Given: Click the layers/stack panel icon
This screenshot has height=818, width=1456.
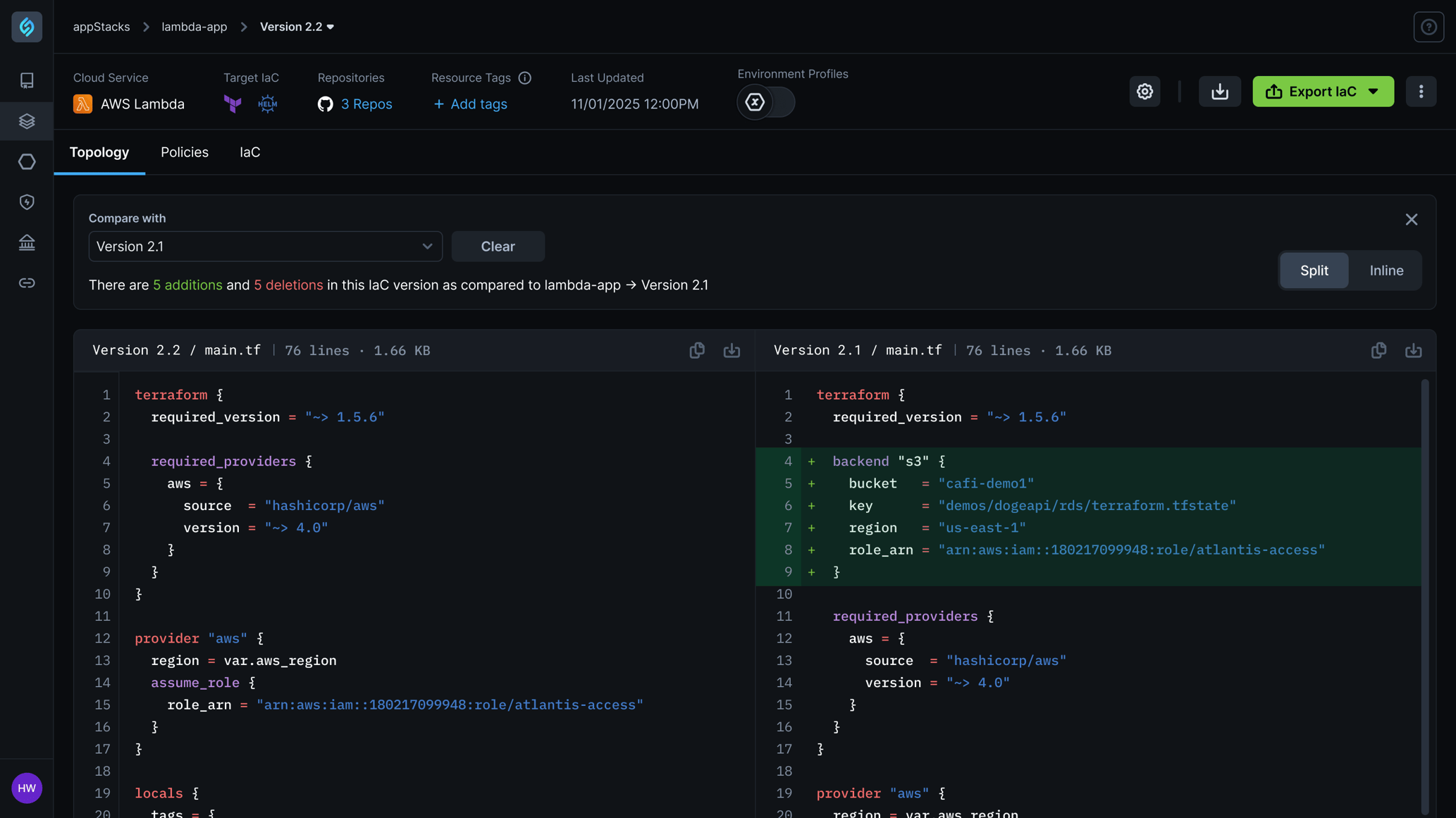Looking at the screenshot, I should (27, 121).
